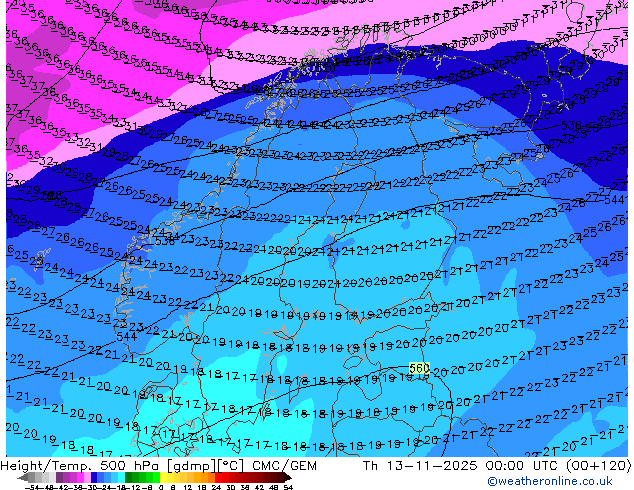Click the weatheronline.co.uk credit text
Viewport: 634px width, 490px height.
[x=550, y=481]
